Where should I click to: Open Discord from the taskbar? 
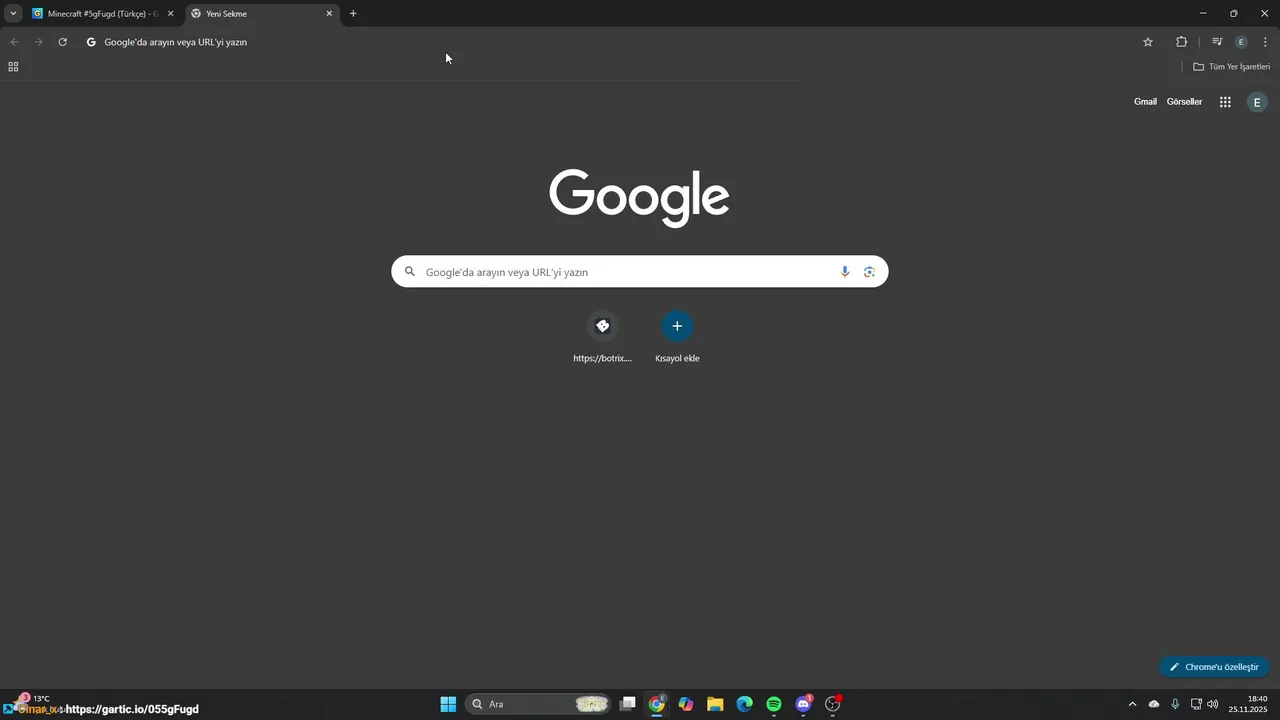click(x=803, y=704)
